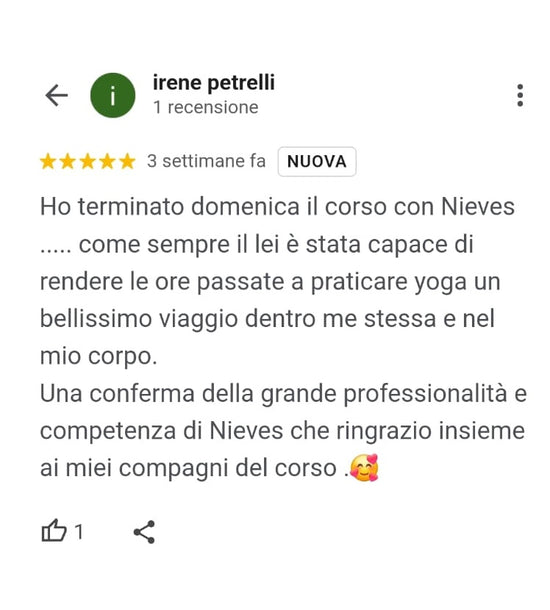This screenshot has height=610, width=550.
Task: Like the review with thumbs-up icon
Action: click(x=54, y=531)
